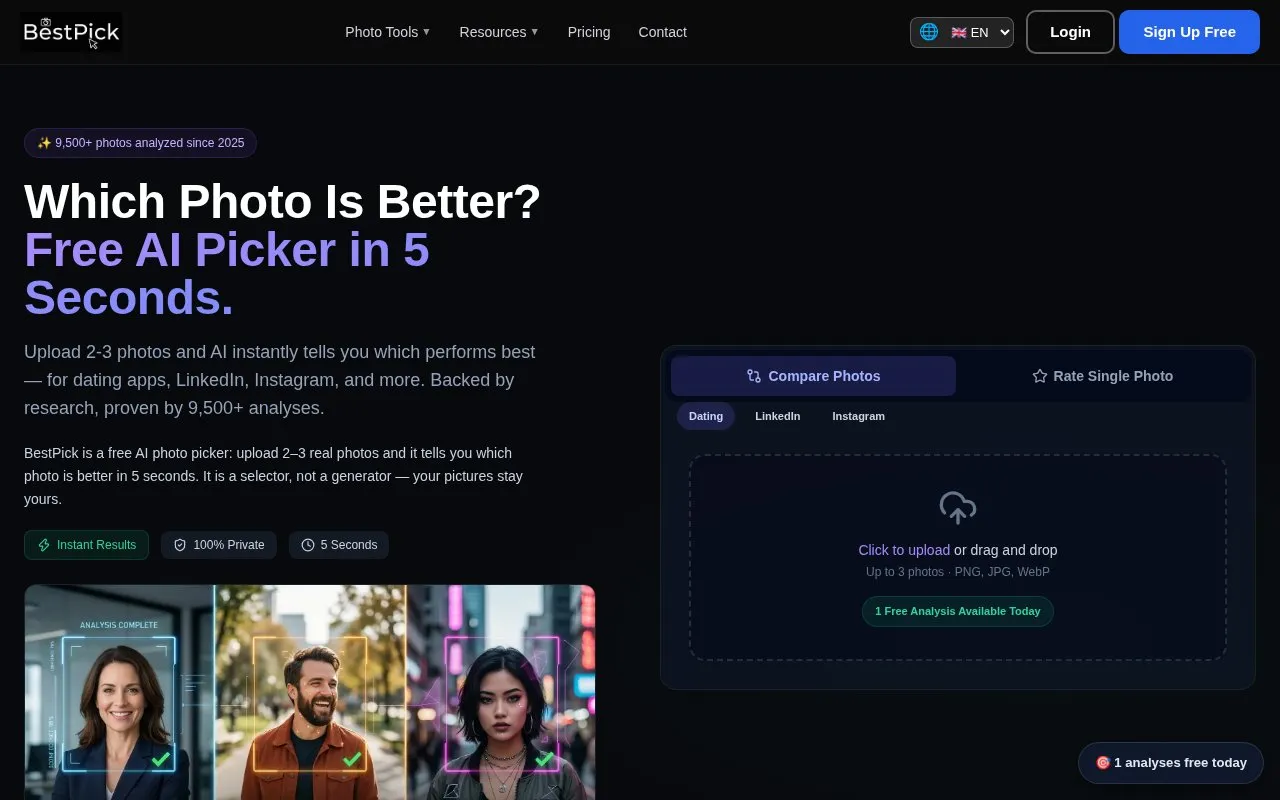Click the BestPick logo
This screenshot has height=800, width=1280.
coord(71,32)
